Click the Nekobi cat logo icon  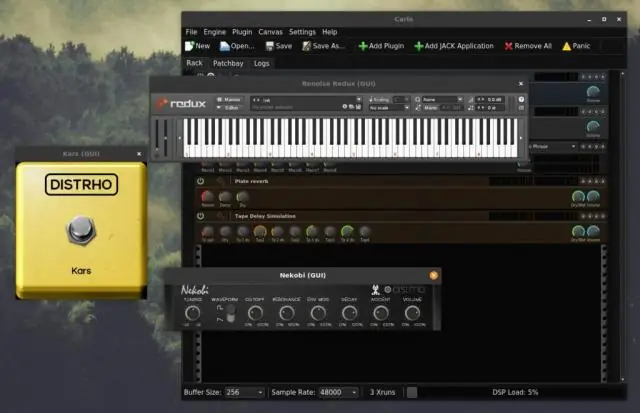[x=376, y=290]
